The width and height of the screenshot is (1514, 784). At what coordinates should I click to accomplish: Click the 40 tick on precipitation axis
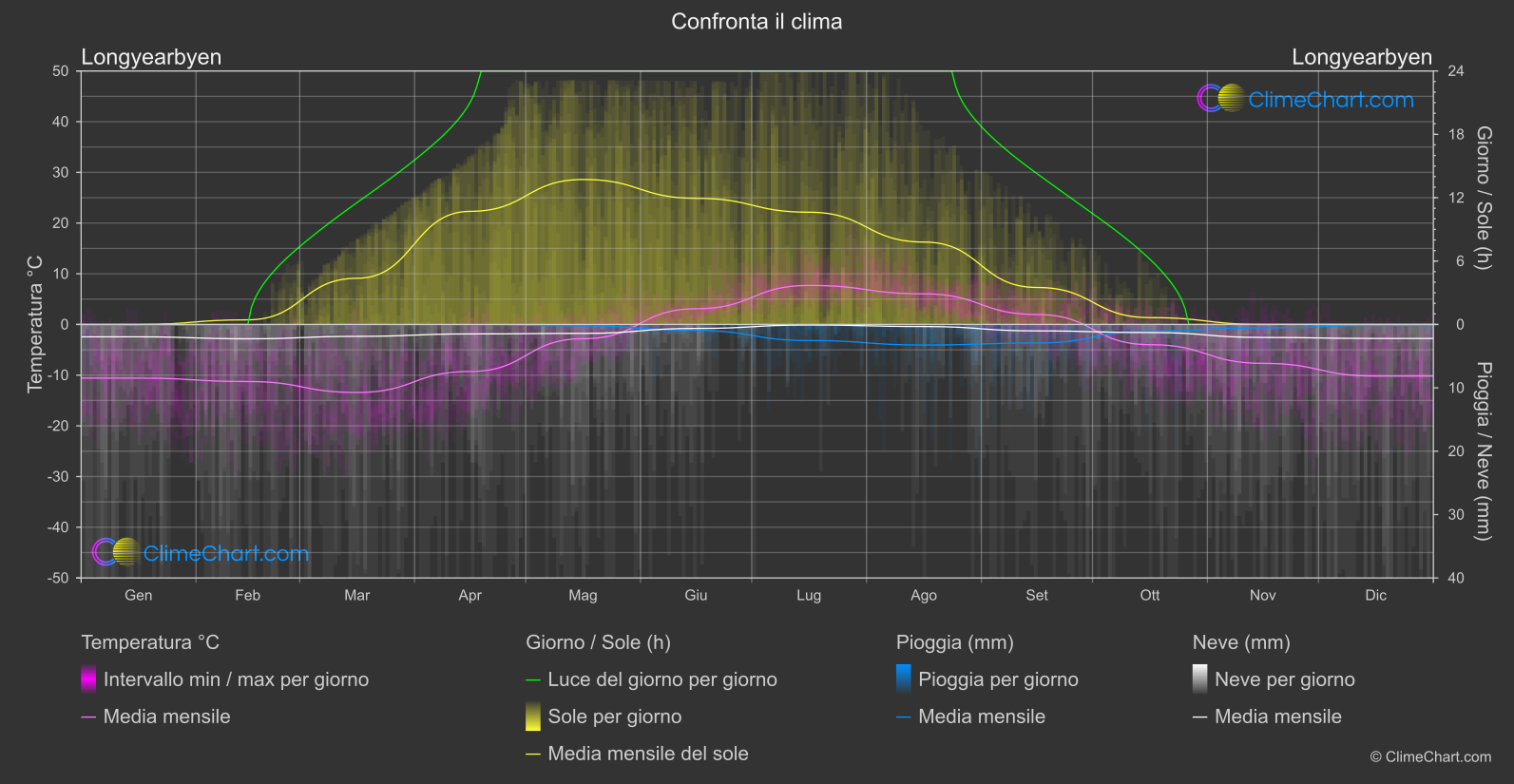click(x=1456, y=578)
